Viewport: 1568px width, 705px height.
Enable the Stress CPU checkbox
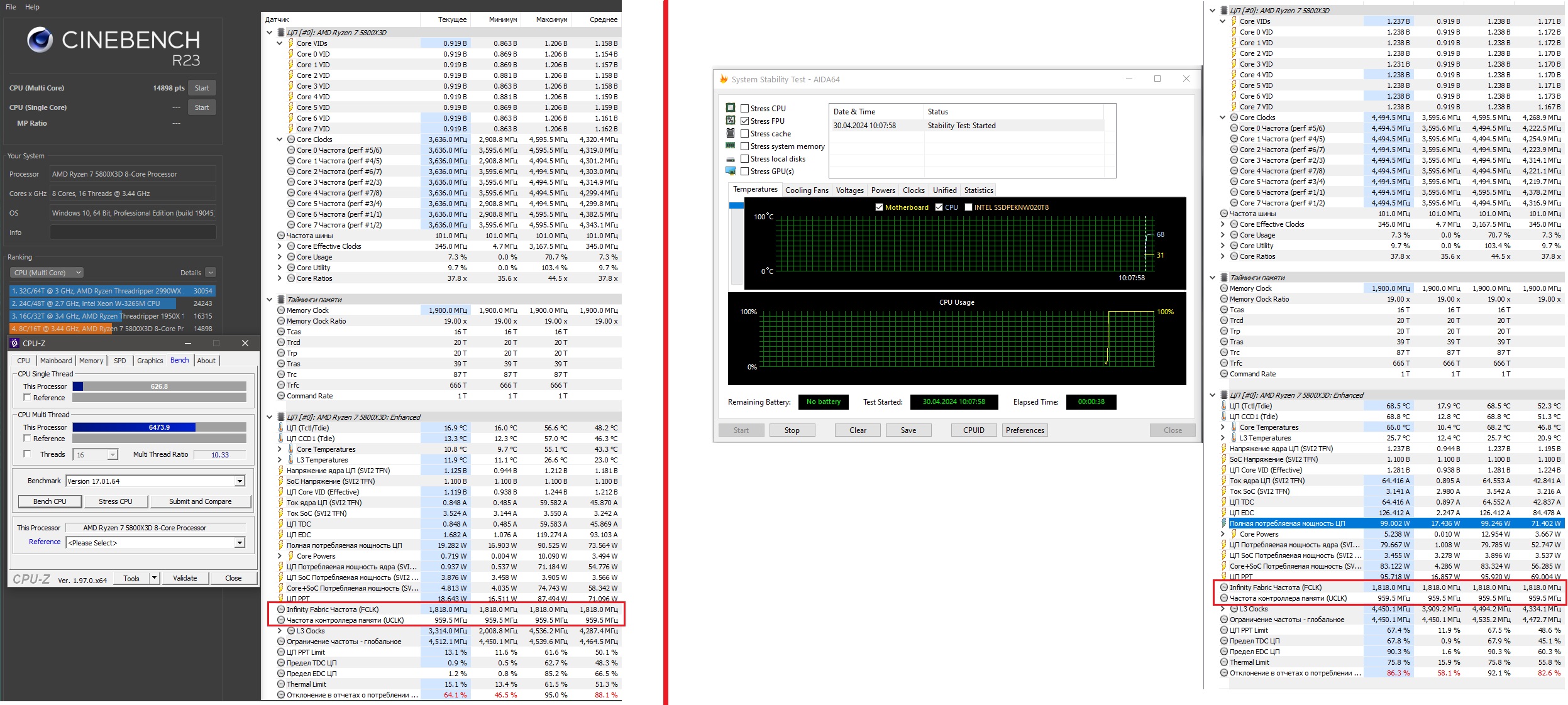point(744,108)
